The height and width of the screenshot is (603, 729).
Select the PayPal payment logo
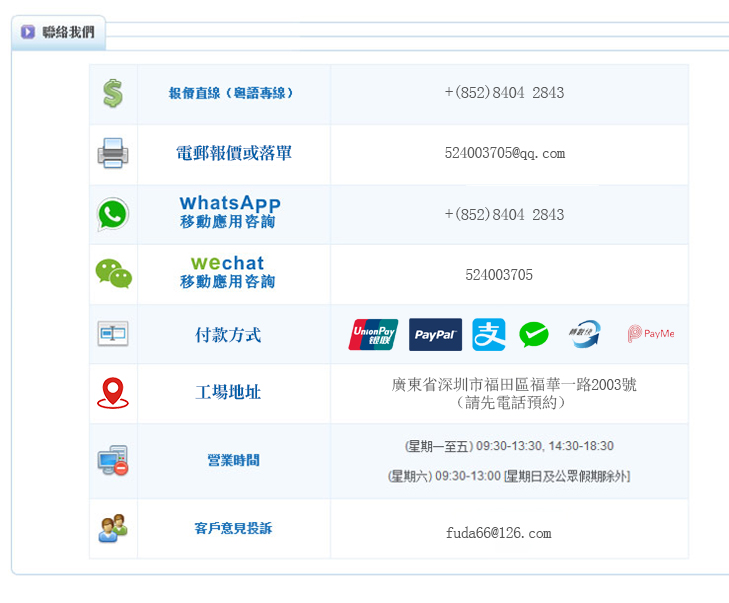[436, 334]
